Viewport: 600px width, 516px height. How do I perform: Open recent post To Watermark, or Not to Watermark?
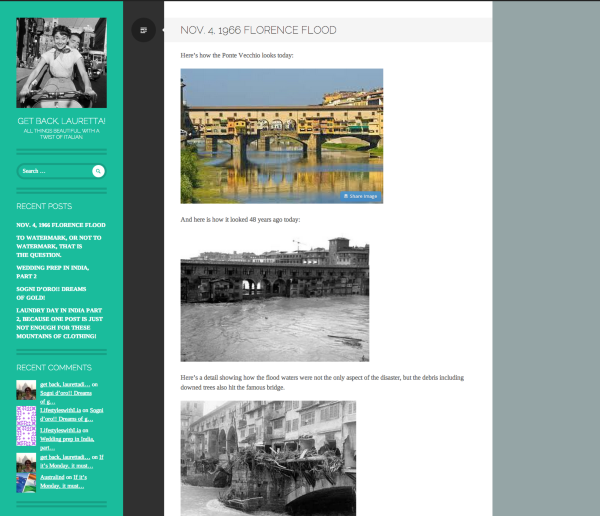59,246
